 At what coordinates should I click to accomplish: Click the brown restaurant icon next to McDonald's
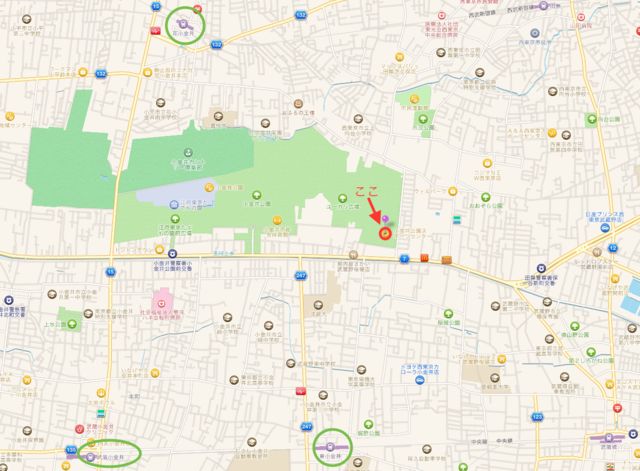444,259
